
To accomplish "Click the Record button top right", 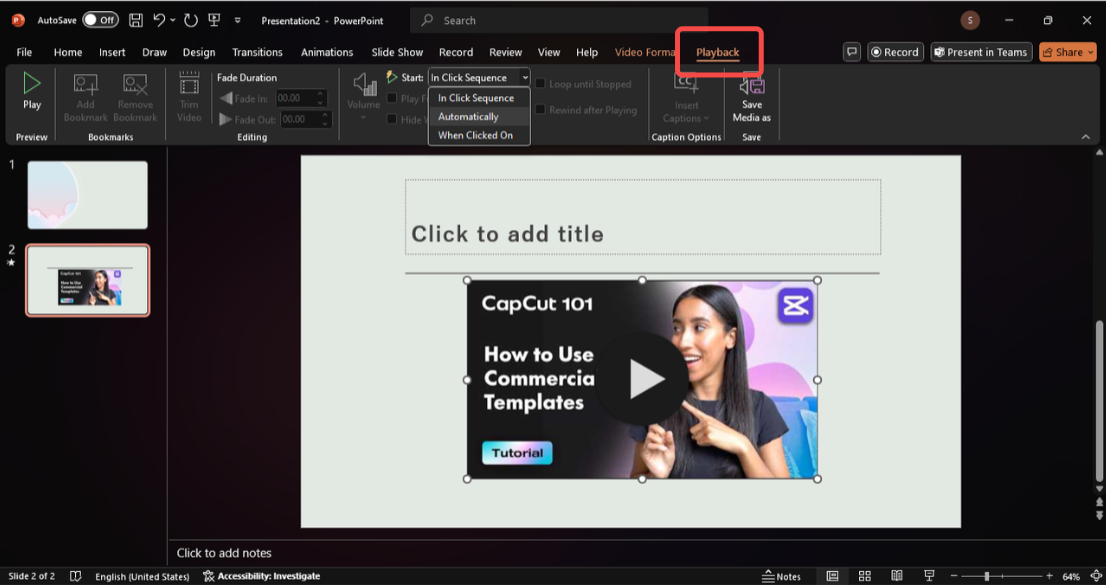I will pyautogui.click(x=895, y=52).
